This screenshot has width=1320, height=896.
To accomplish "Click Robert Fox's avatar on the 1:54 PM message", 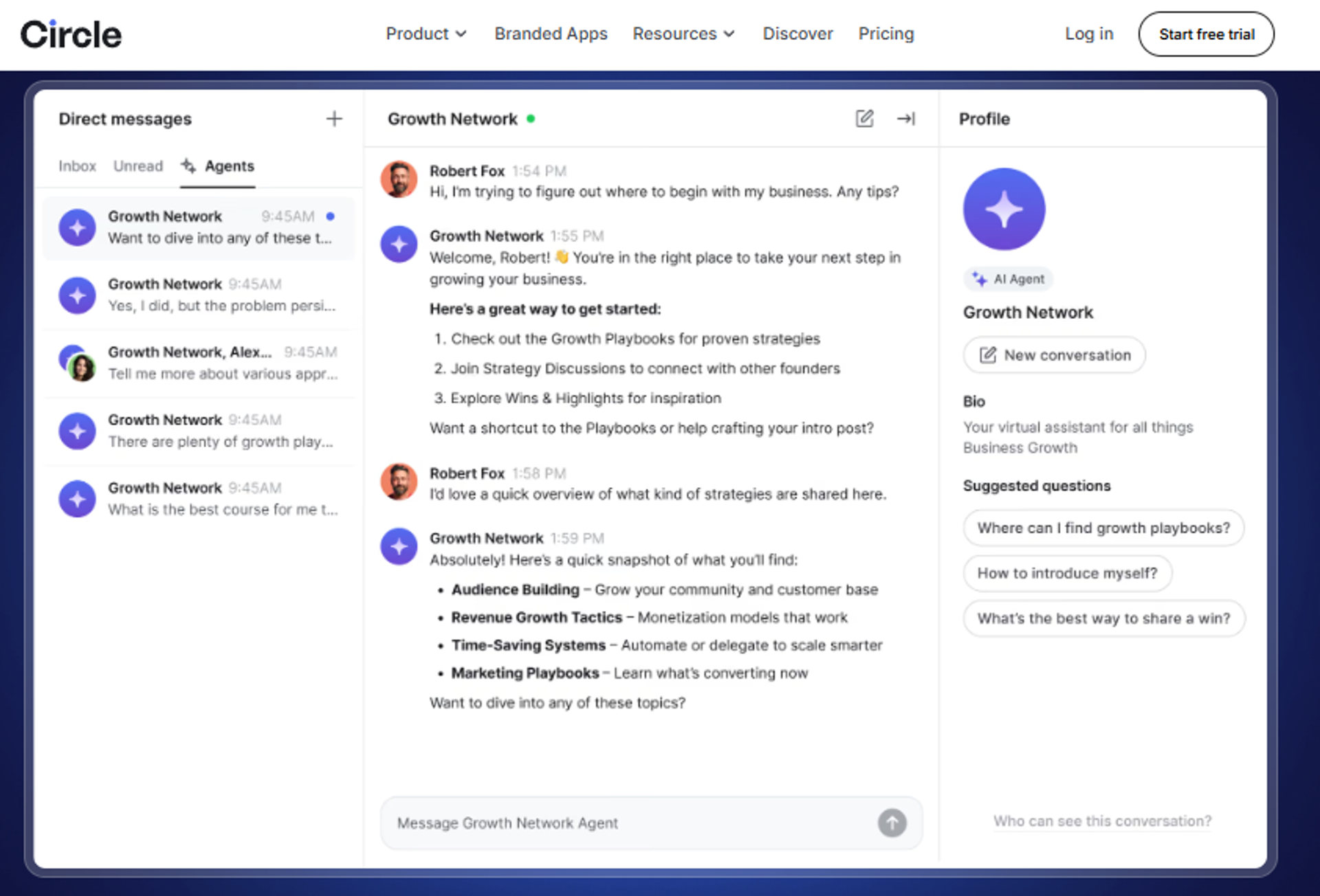I will 399,179.
